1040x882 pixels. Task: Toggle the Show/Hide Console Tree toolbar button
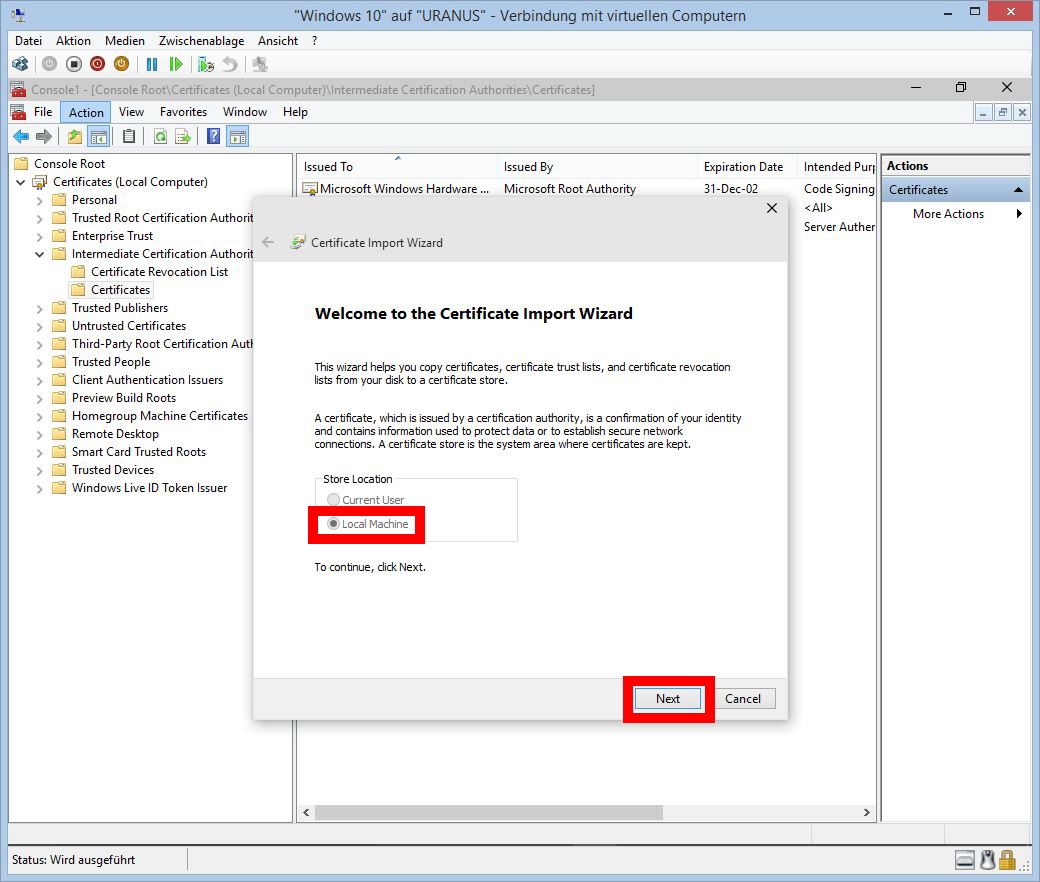click(98, 137)
